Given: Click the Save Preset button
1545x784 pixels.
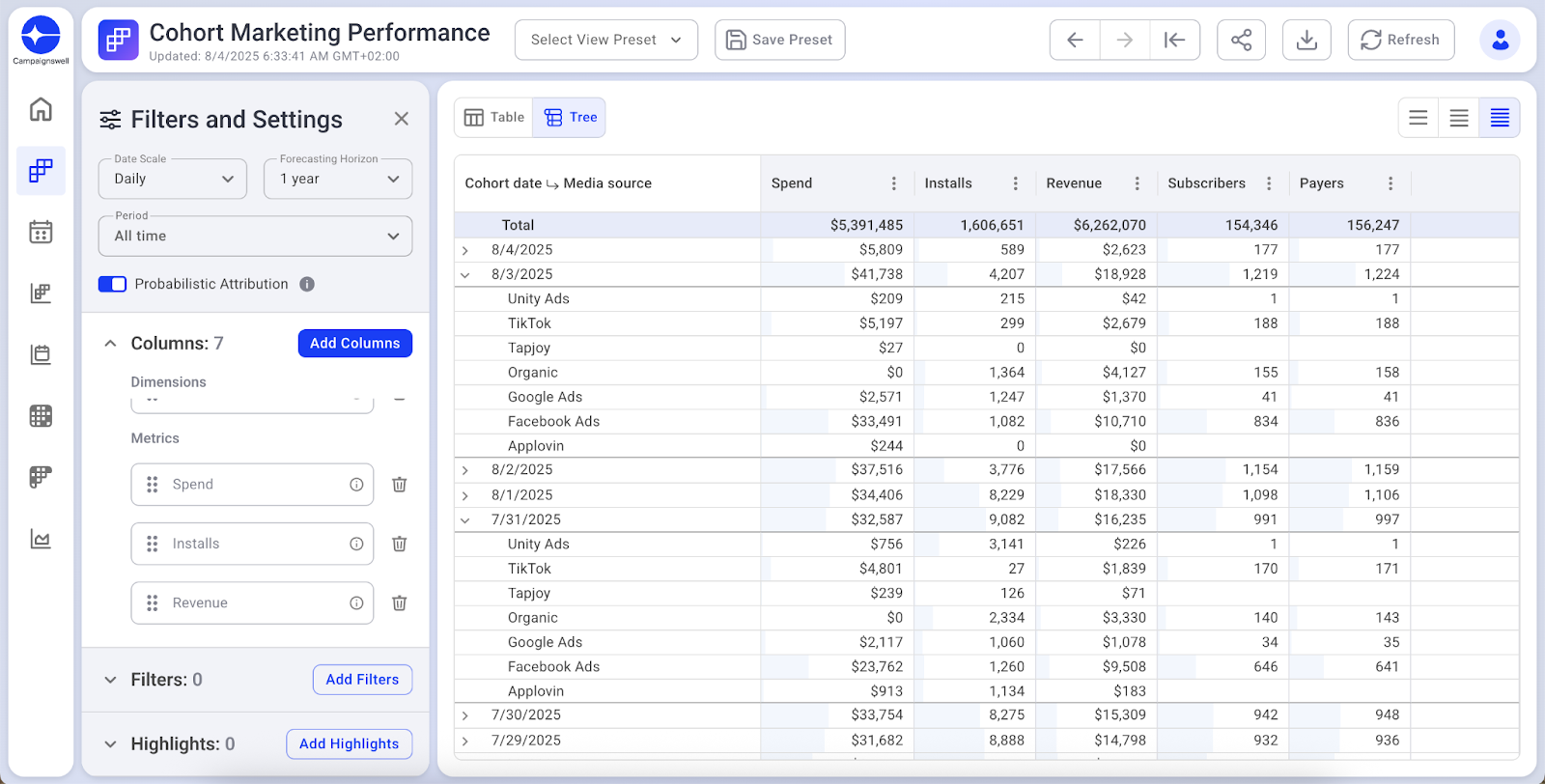Looking at the screenshot, I should point(780,40).
